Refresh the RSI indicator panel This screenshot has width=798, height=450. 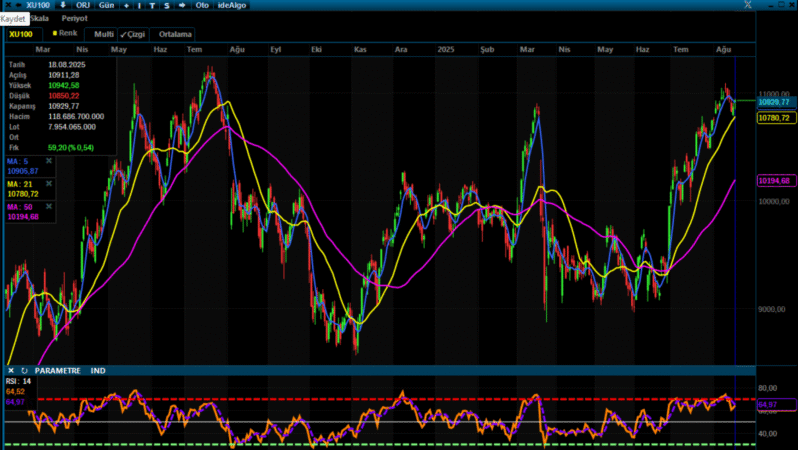[x=24, y=371]
